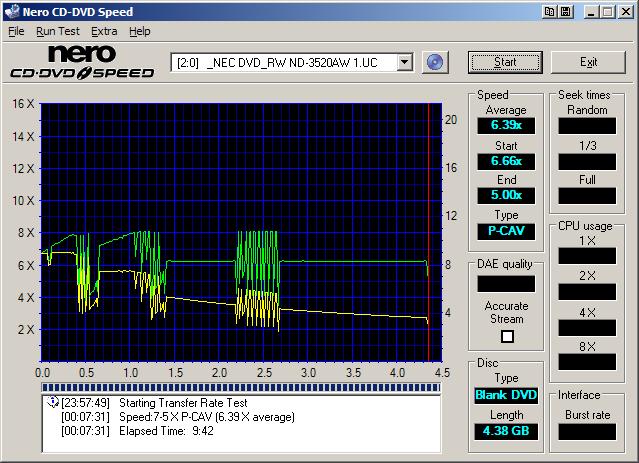The image size is (639, 463).
Task: Click the CPU usage 4X field
Action: (587, 328)
